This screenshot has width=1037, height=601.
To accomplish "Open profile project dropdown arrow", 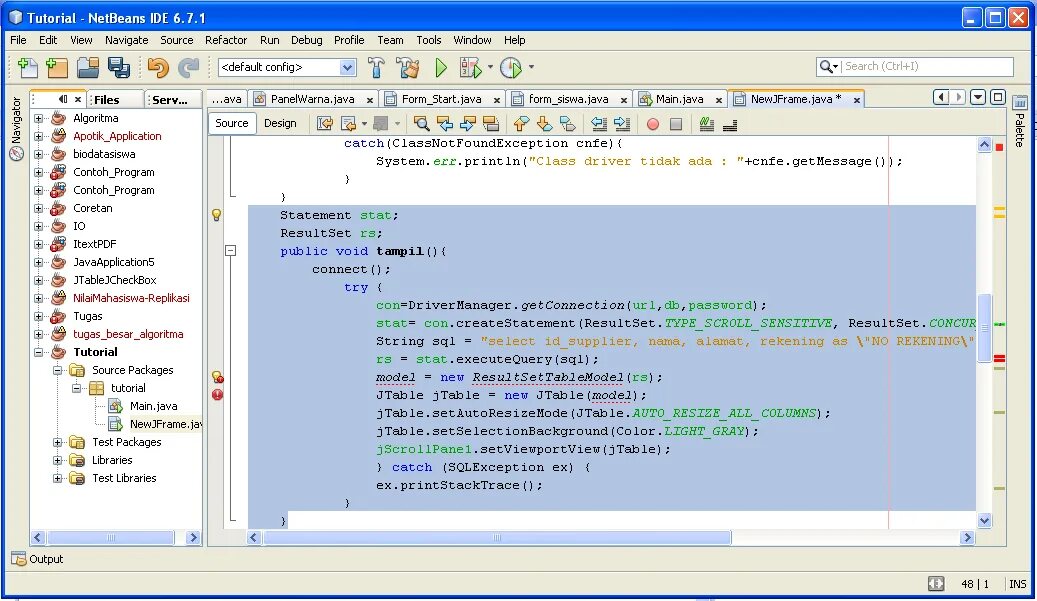I will point(530,66).
